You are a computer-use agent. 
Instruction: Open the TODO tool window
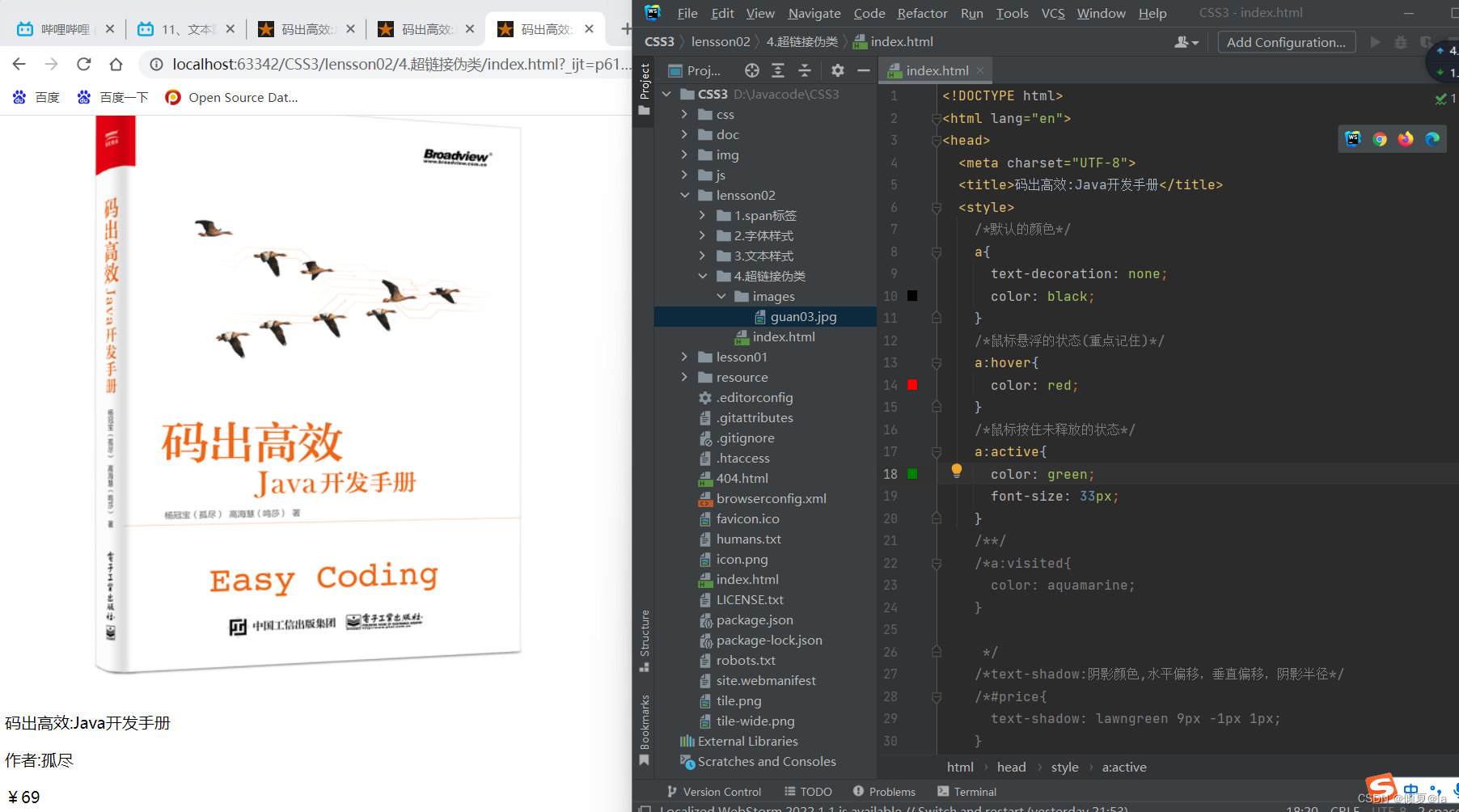click(x=808, y=792)
